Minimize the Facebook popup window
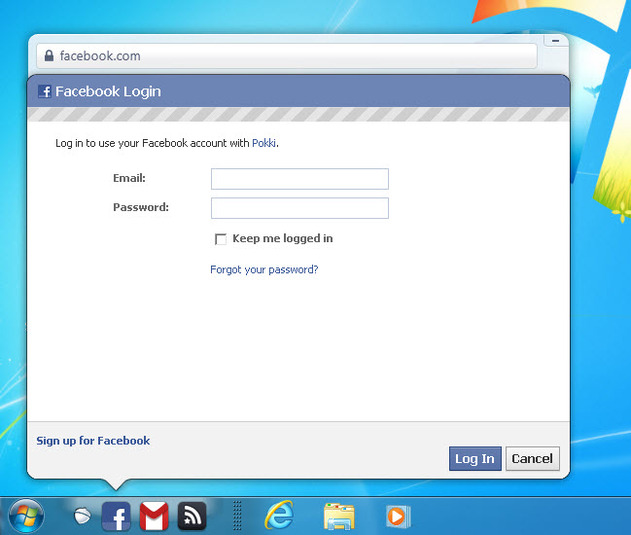The height and width of the screenshot is (535, 631). 556,41
